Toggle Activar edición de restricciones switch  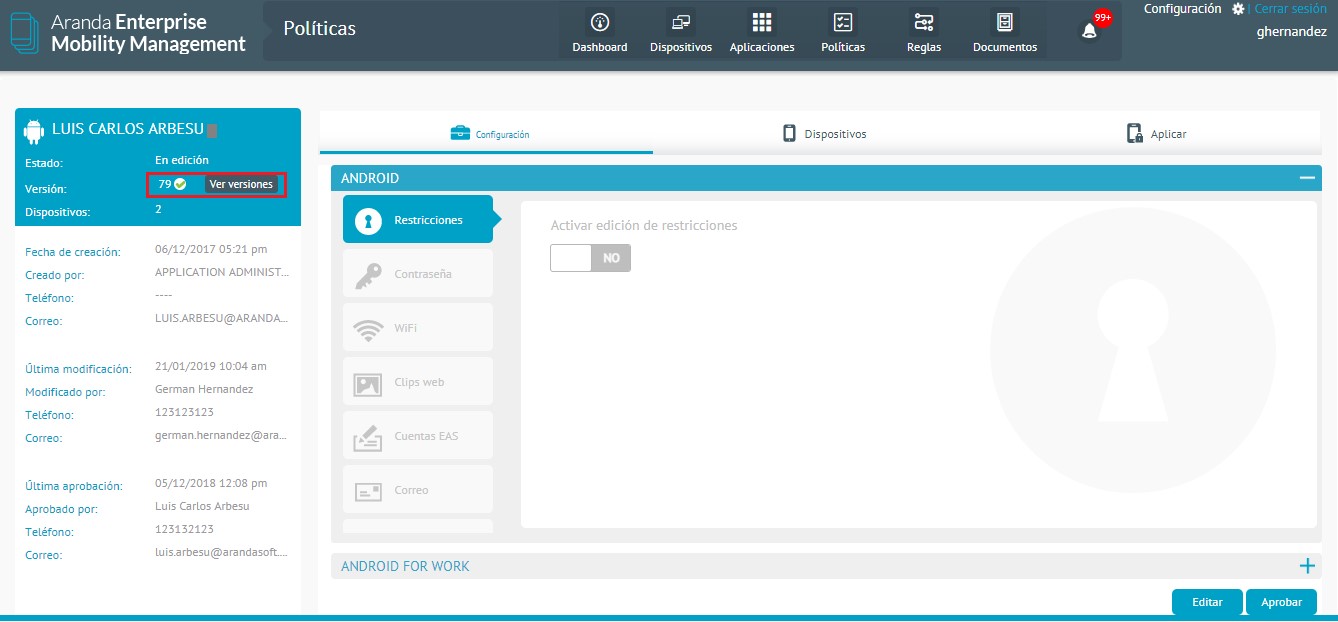(x=590, y=258)
